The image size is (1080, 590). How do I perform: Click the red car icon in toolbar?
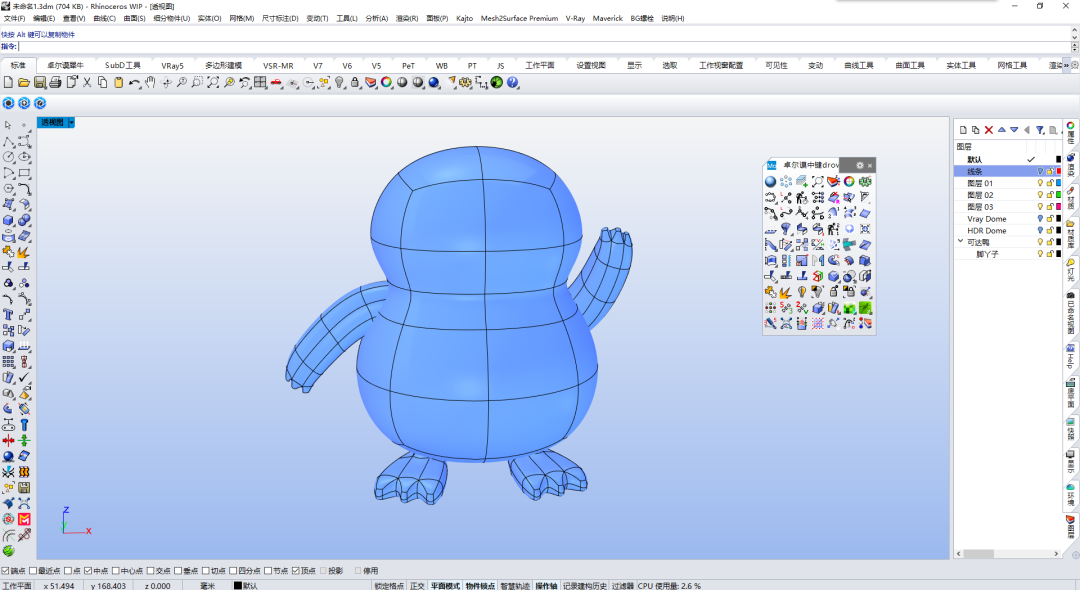[x=276, y=83]
